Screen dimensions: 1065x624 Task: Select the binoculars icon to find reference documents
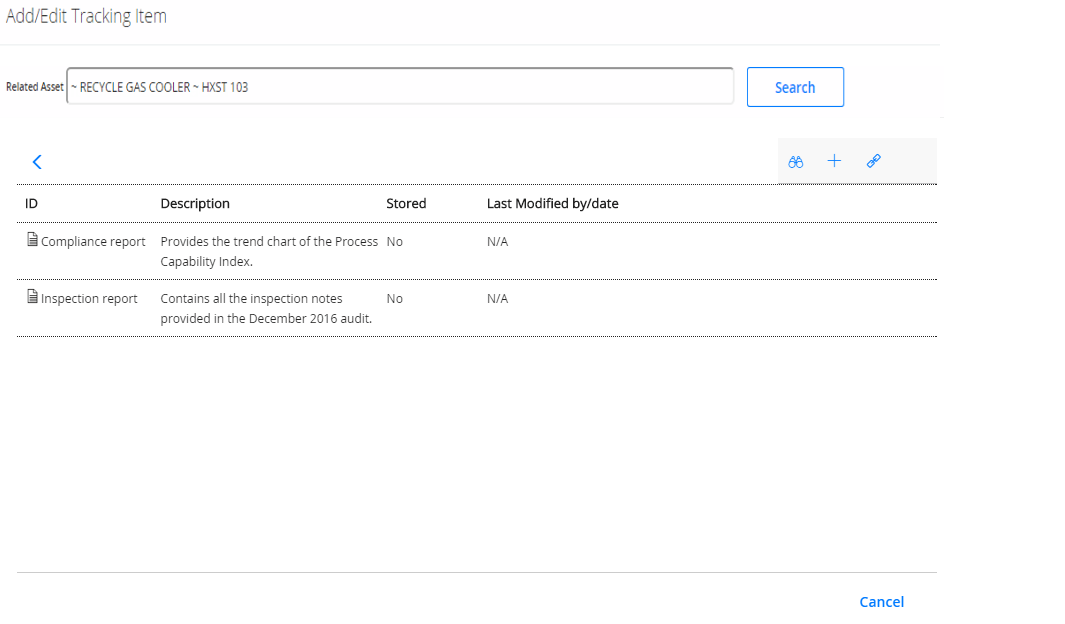click(795, 161)
